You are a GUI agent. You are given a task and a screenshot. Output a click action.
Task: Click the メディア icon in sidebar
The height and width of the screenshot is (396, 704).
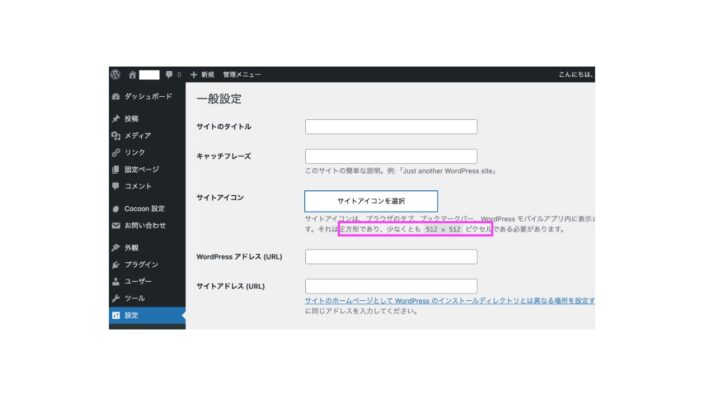(116, 136)
